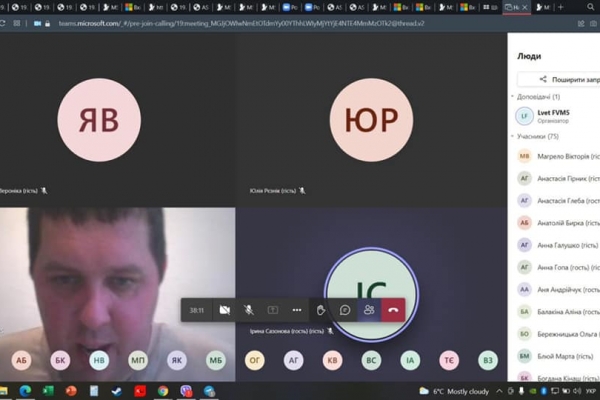This screenshot has width=600, height=400.
Task: Click the ЯВ participant avatar
Action: click(99, 120)
